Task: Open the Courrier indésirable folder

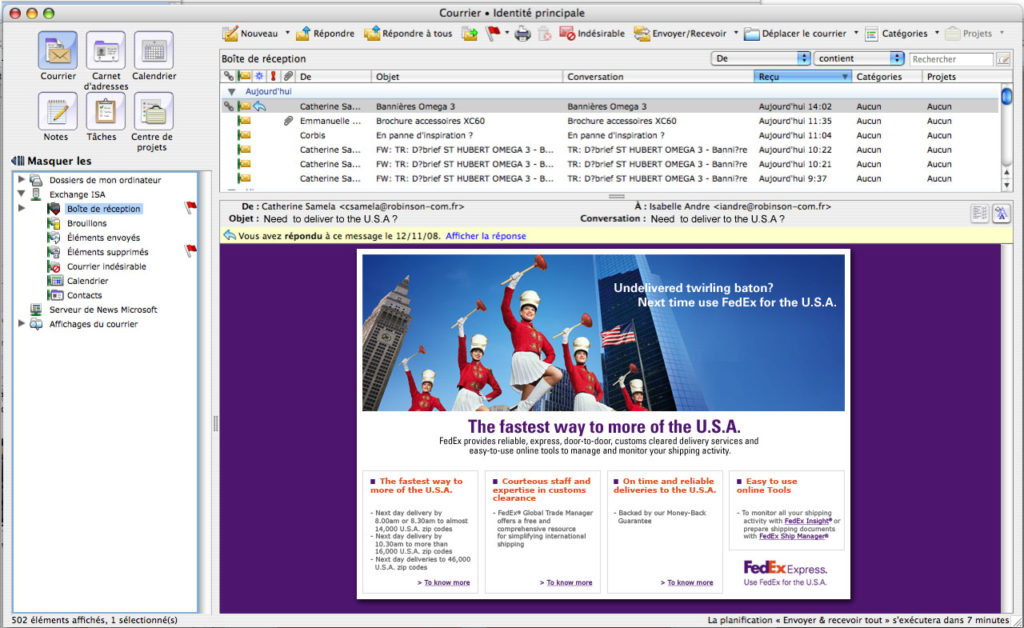Action: pos(106,266)
